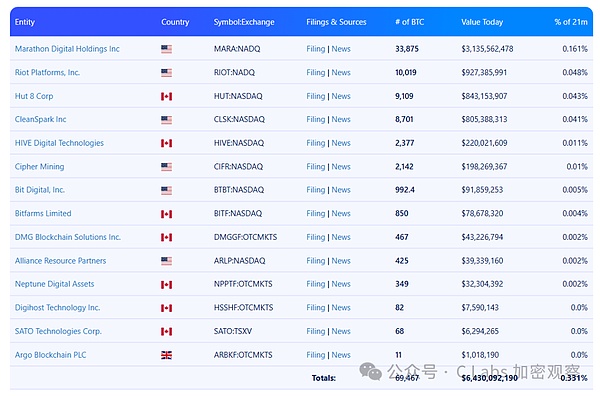600x396 pixels.
Task: Open the News link for Hut 8 Corp
Action: click(x=341, y=96)
